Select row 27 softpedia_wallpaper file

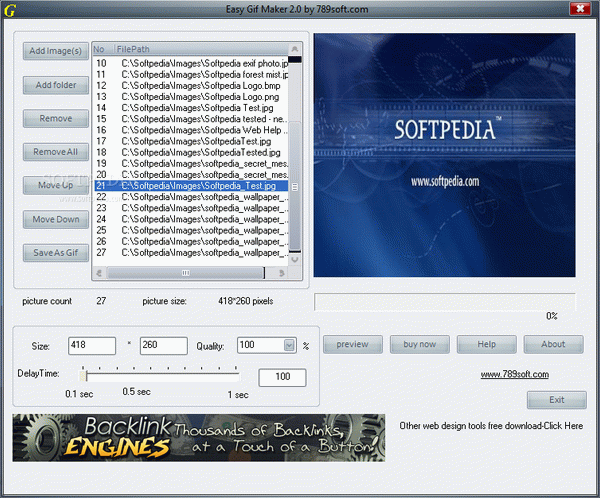191,252
